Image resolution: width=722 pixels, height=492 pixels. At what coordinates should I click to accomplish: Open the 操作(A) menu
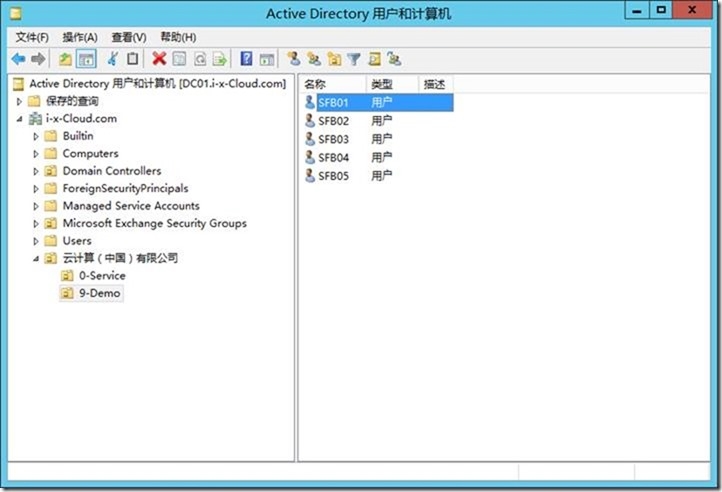(80, 37)
